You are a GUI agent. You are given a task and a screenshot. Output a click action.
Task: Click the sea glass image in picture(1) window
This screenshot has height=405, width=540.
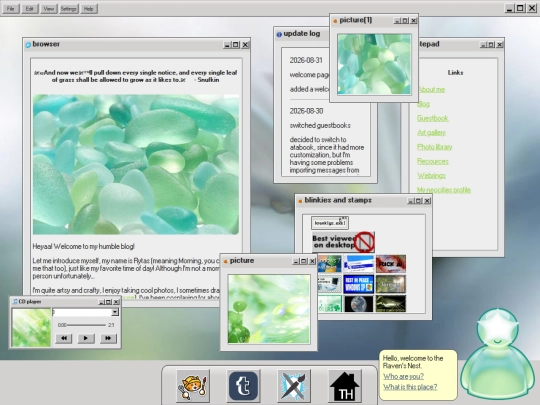pyautogui.click(x=374, y=64)
